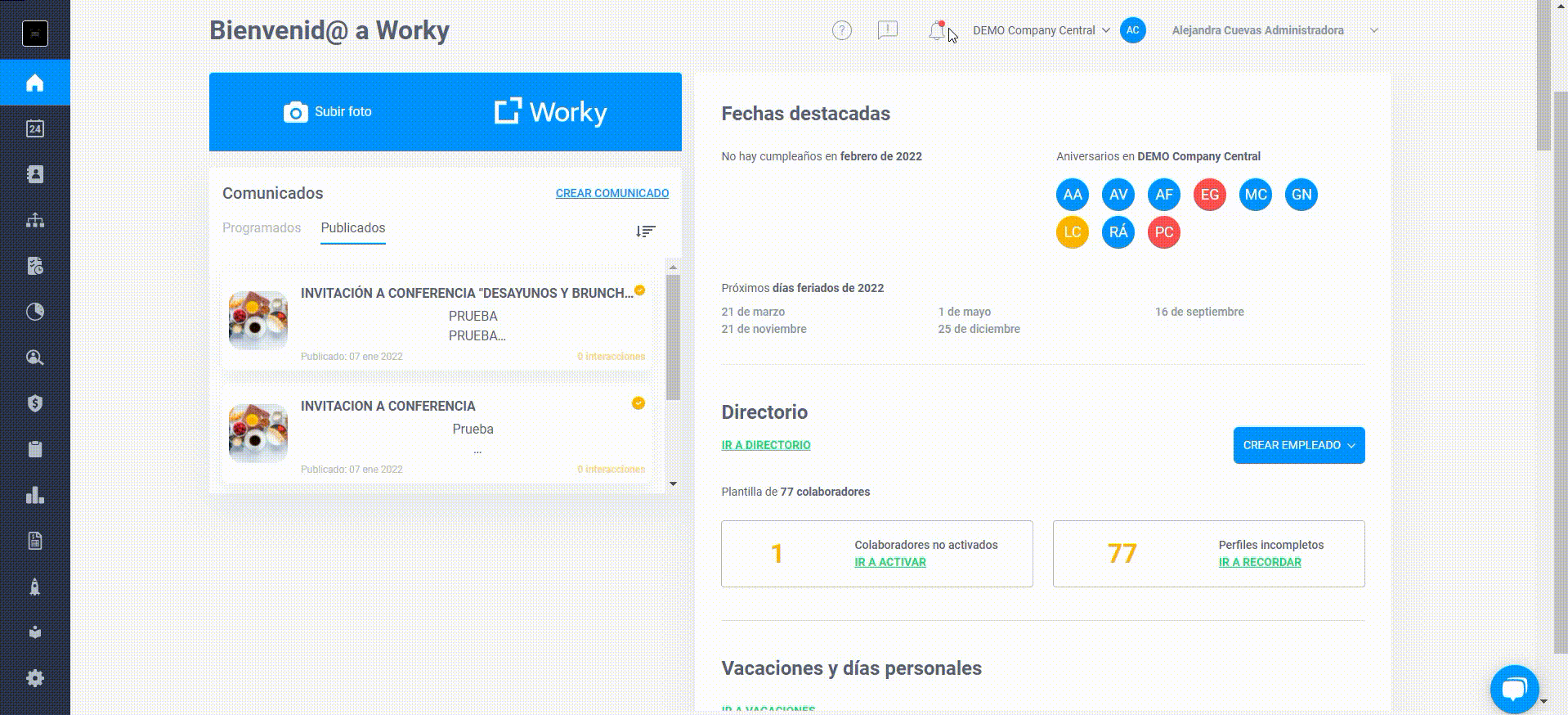Viewport: 1568px width, 715px height.
Task: Click Comunicados list scroll-down arrow
Action: (x=673, y=483)
